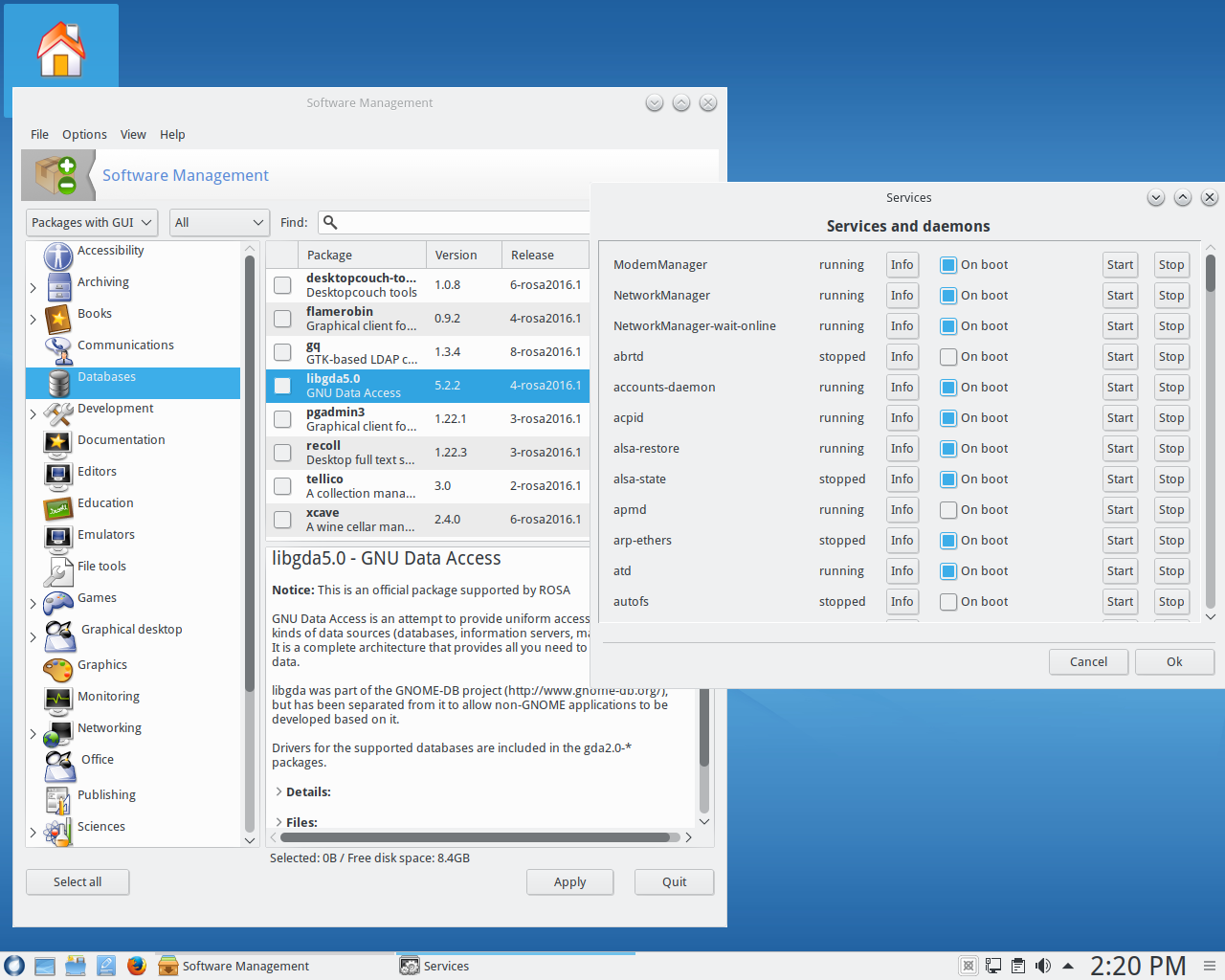Select the Graphics palette icon
Screen dimensions: 1225x980
[x=58, y=669]
